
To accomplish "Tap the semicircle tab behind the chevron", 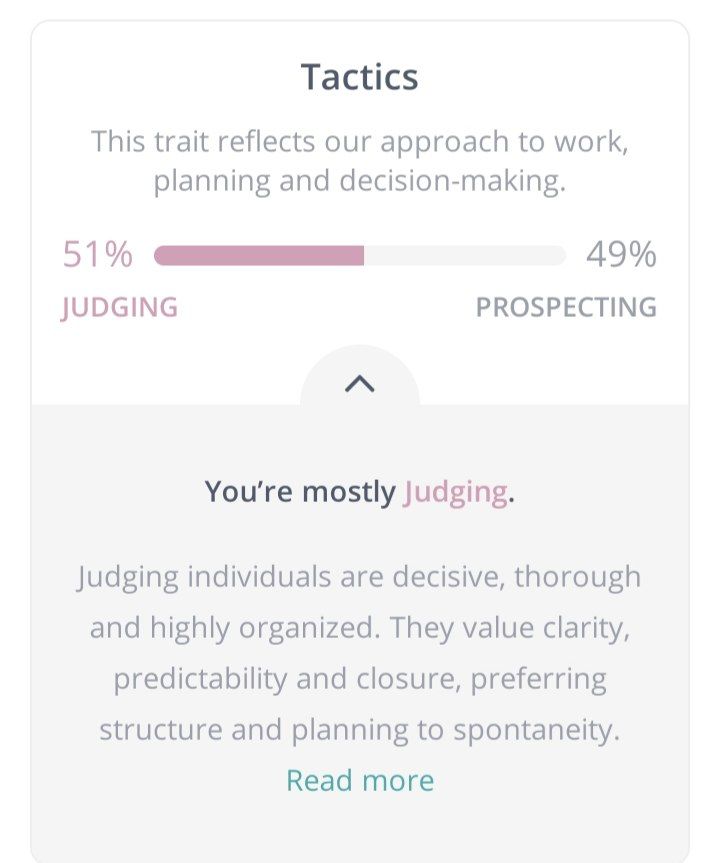I will click(x=359, y=375).
